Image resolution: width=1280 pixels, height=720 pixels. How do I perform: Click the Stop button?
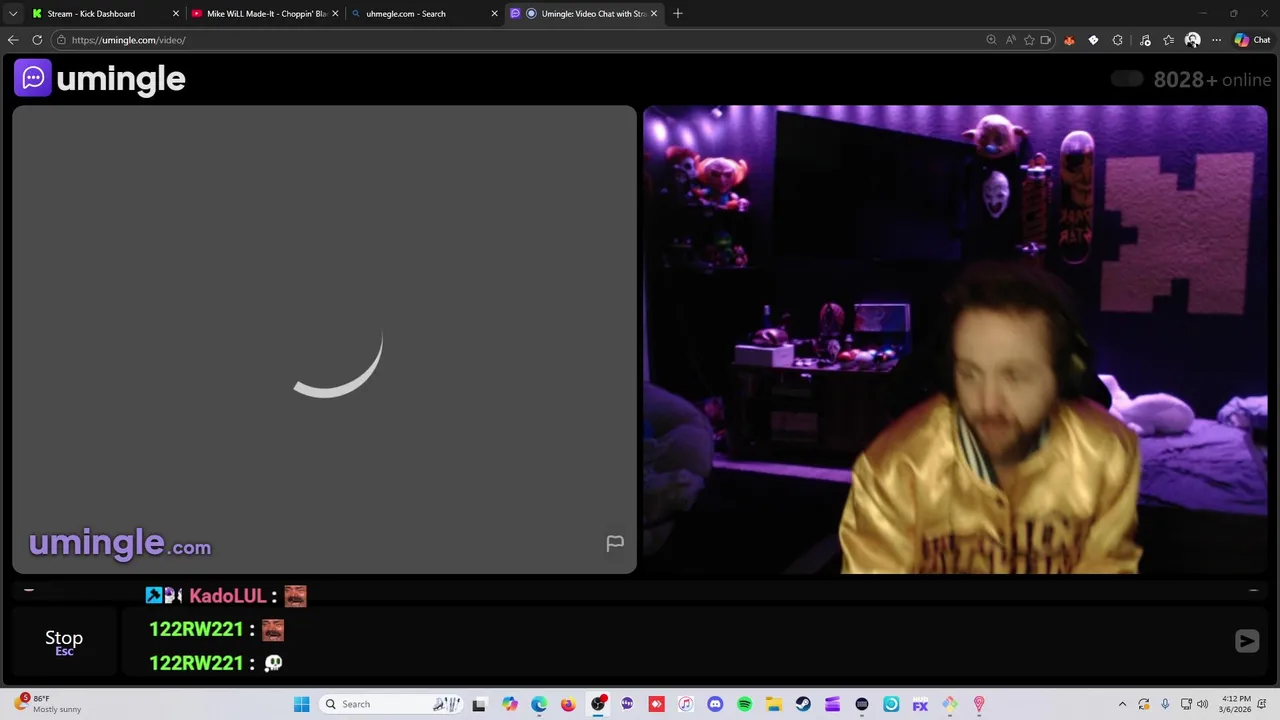coord(64,642)
